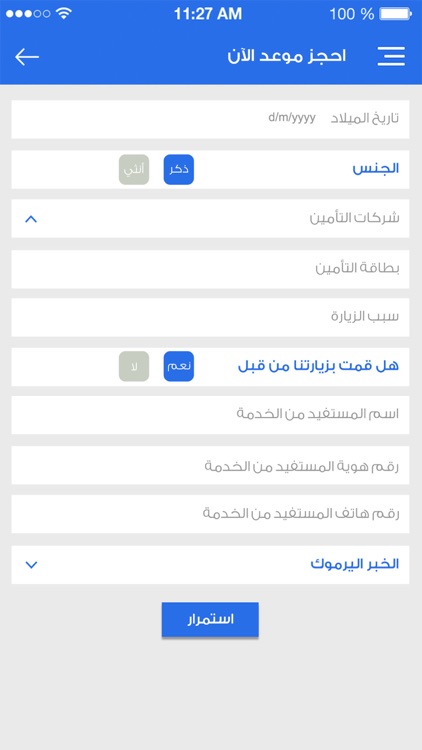Click the رقم هوية المستفيد field

click(211, 465)
